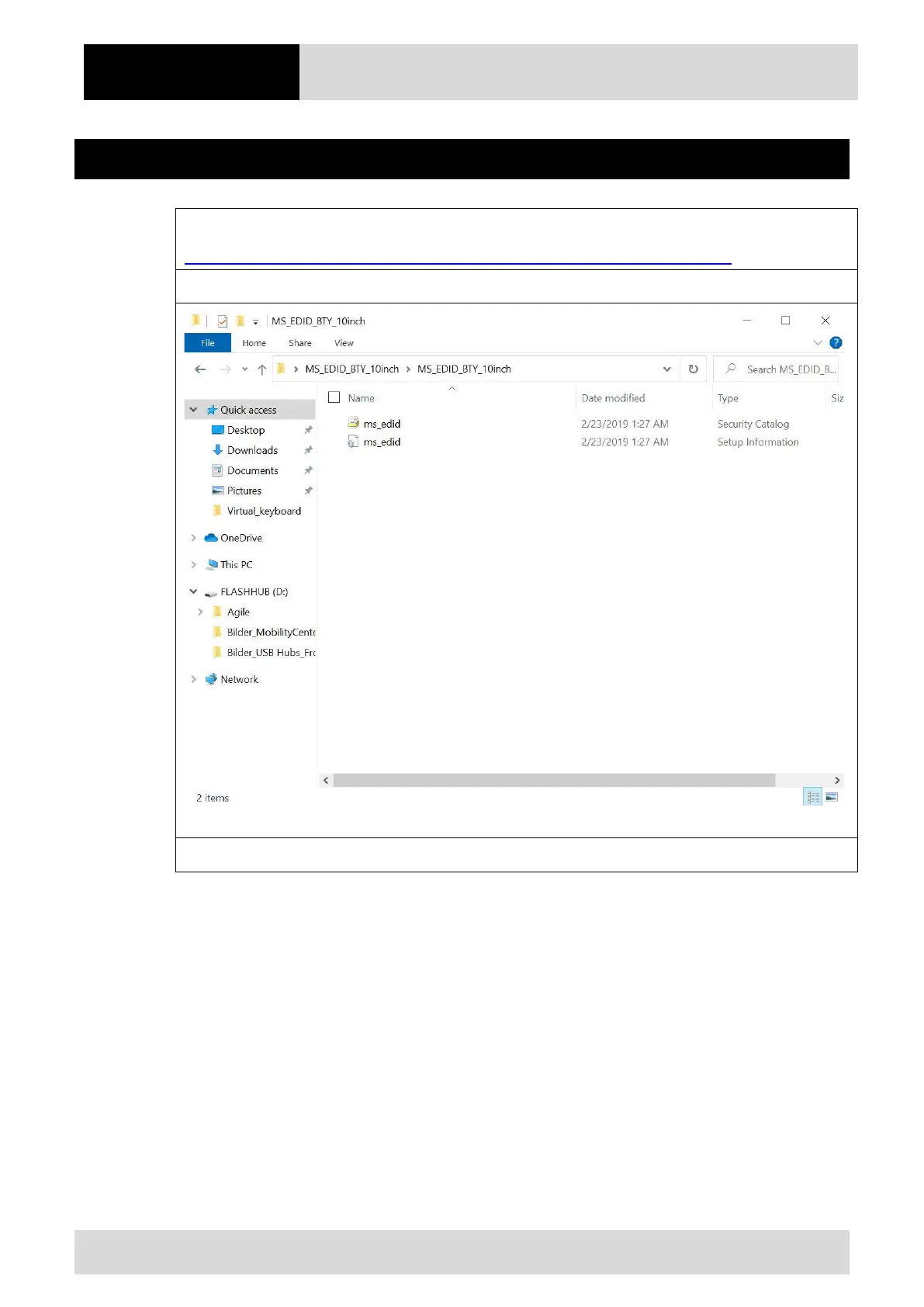
Task: Select OneDrive in navigation pane
Action: point(241,538)
